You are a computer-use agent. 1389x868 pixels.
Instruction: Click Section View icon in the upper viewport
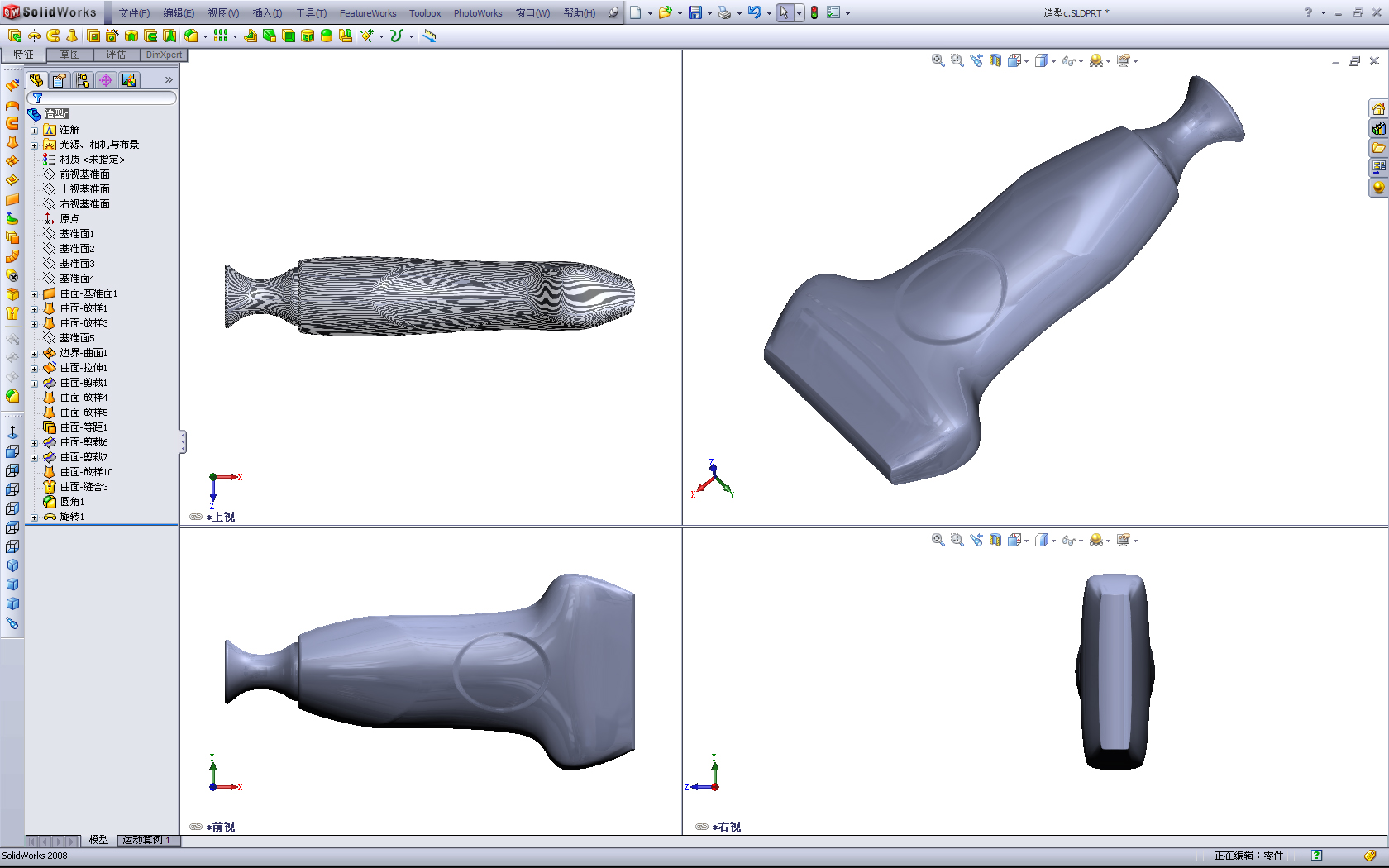point(995,60)
